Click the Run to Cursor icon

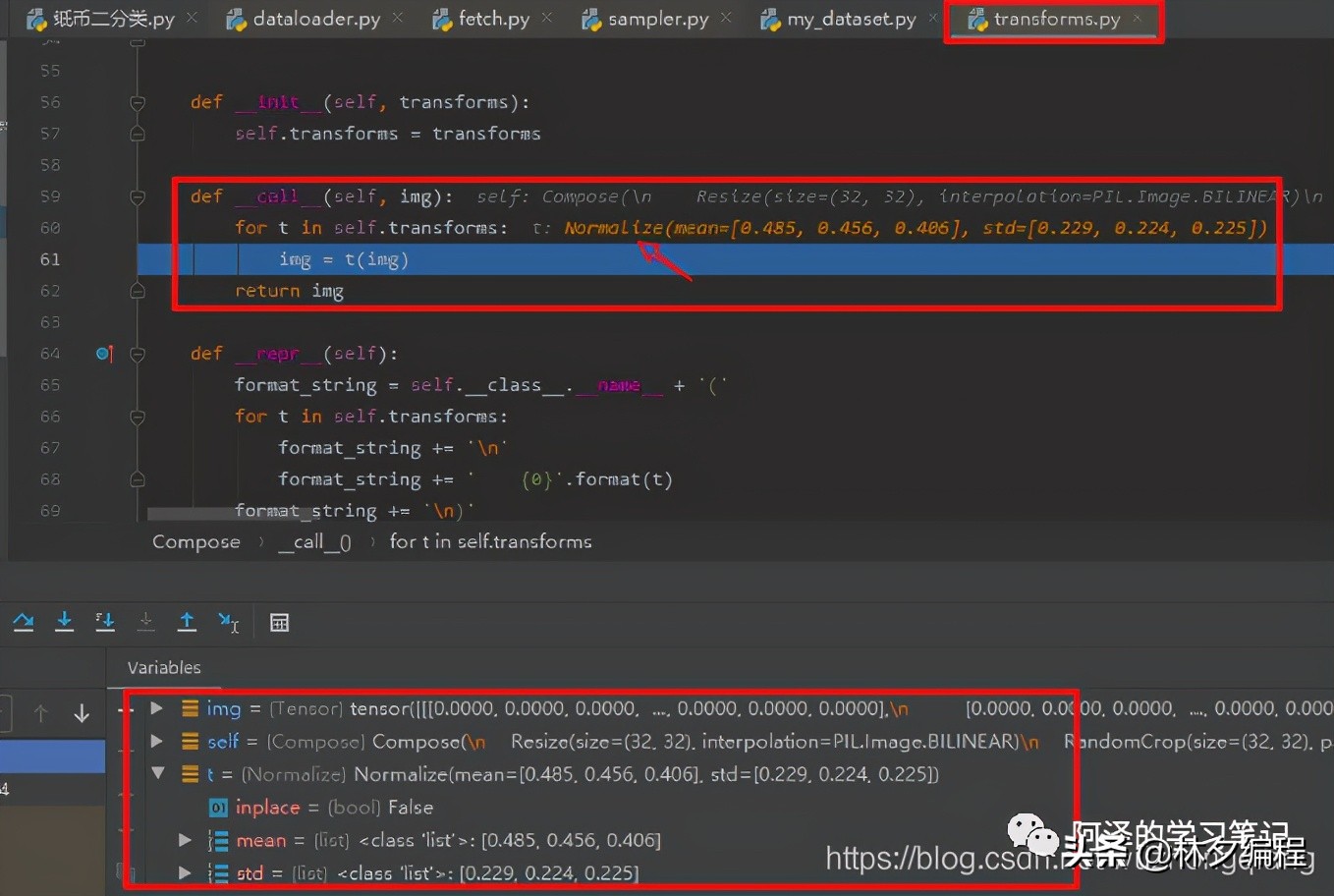coord(228,622)
